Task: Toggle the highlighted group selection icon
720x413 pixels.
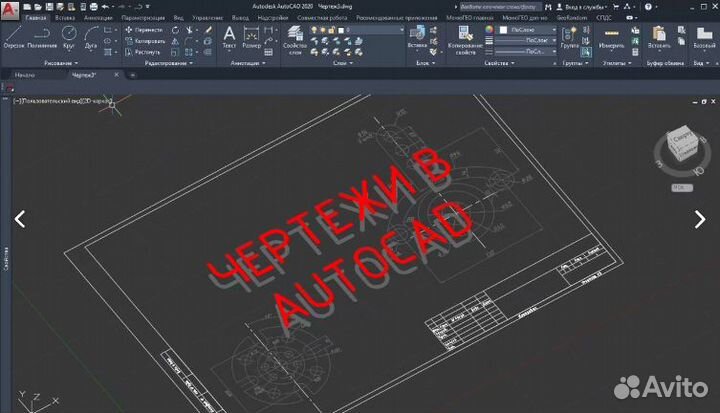Action: coord(586,52)
